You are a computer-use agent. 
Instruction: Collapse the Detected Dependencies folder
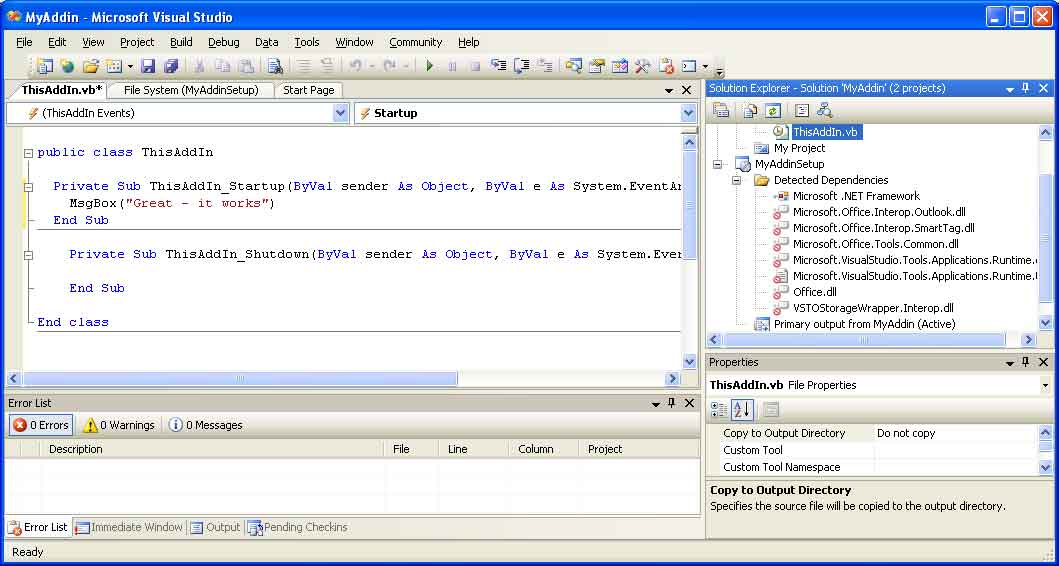(737, 180)
